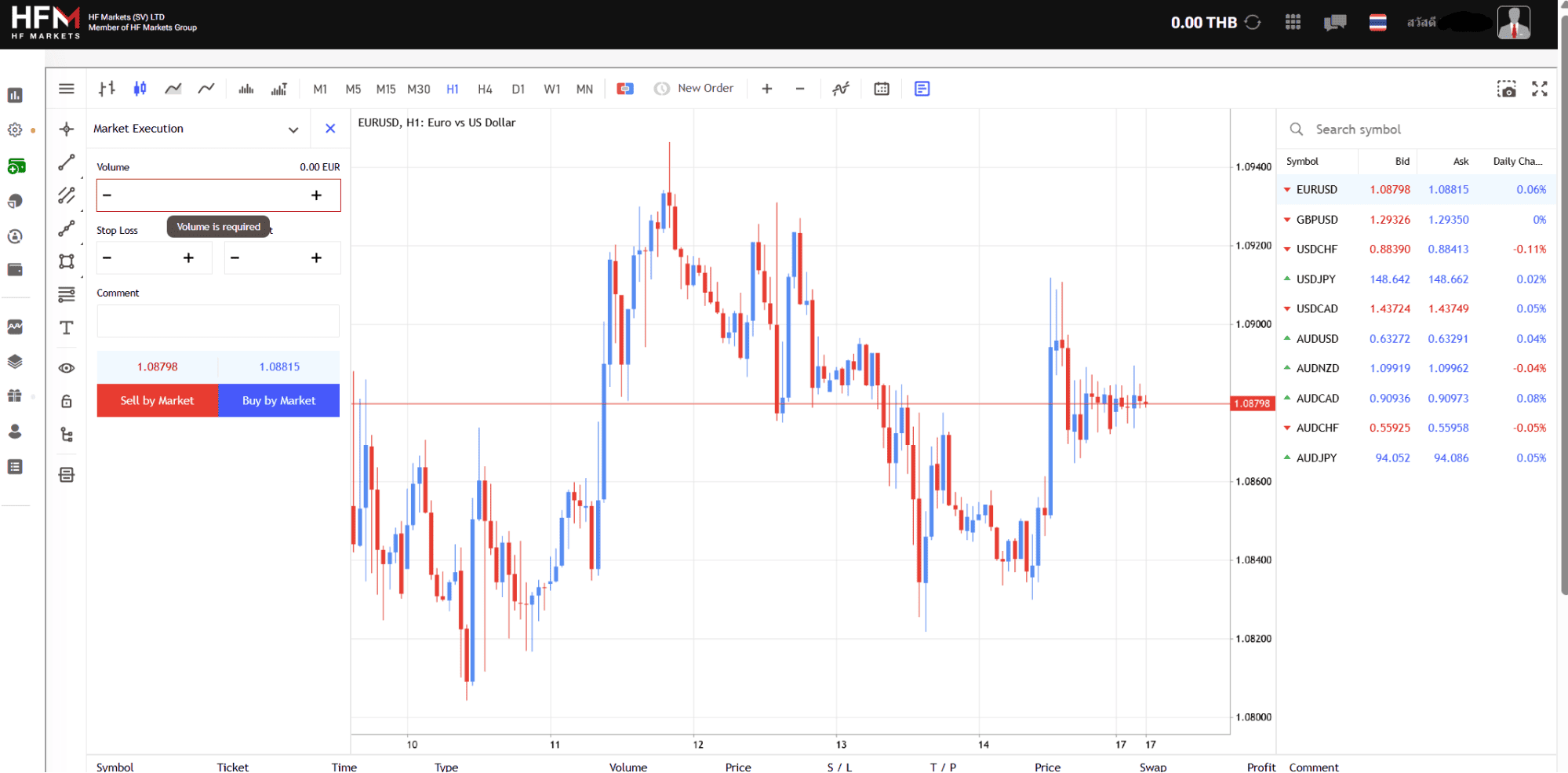Image resolution: width=1568 pixels, height=773 pixels.
Task: Pick the trend line drawing tool
Action: click(x=67, y=162)
